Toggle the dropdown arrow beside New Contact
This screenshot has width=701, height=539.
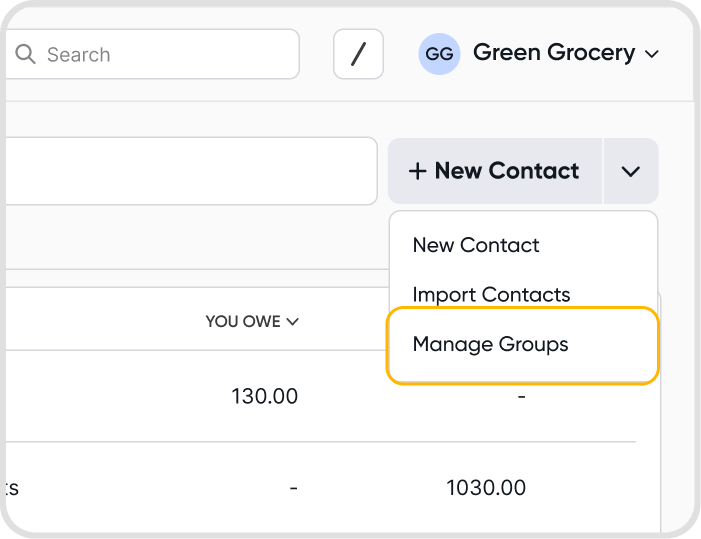point(630,172)
